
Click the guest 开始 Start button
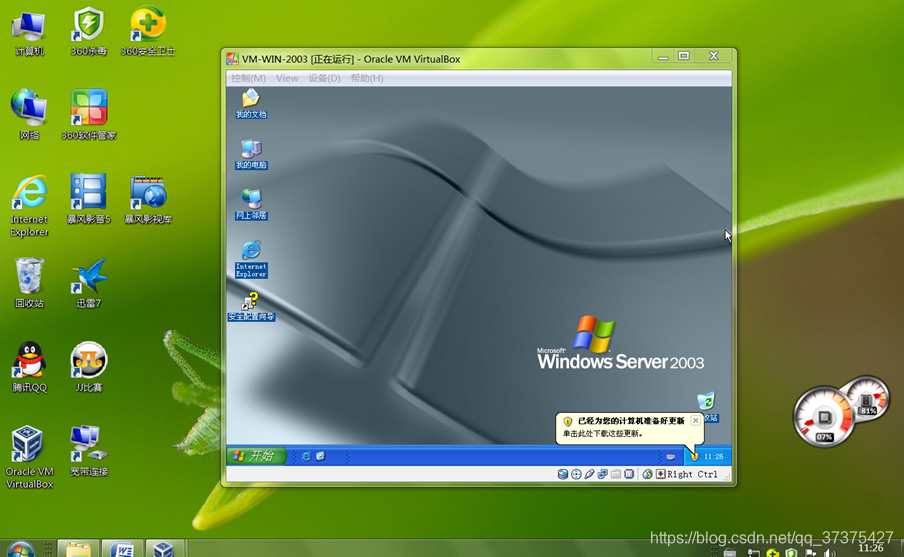[257, 456]
